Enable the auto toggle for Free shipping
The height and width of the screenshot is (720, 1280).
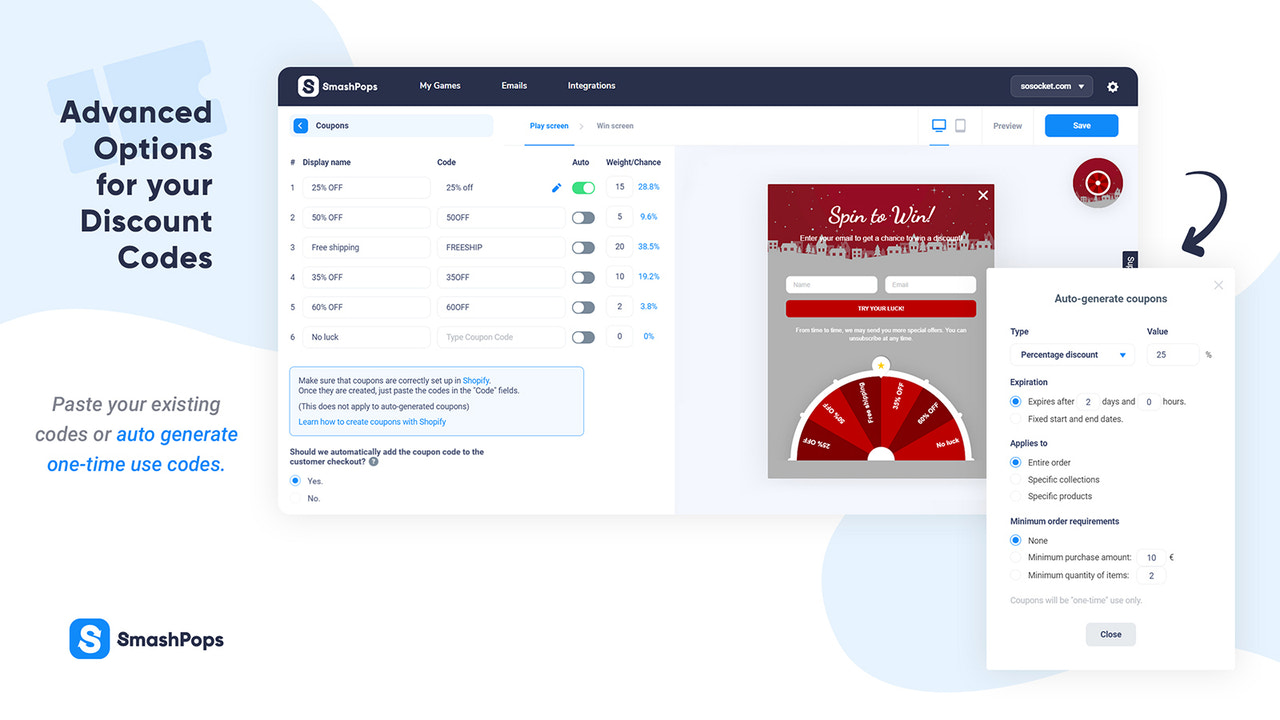[x=583, y=247]
